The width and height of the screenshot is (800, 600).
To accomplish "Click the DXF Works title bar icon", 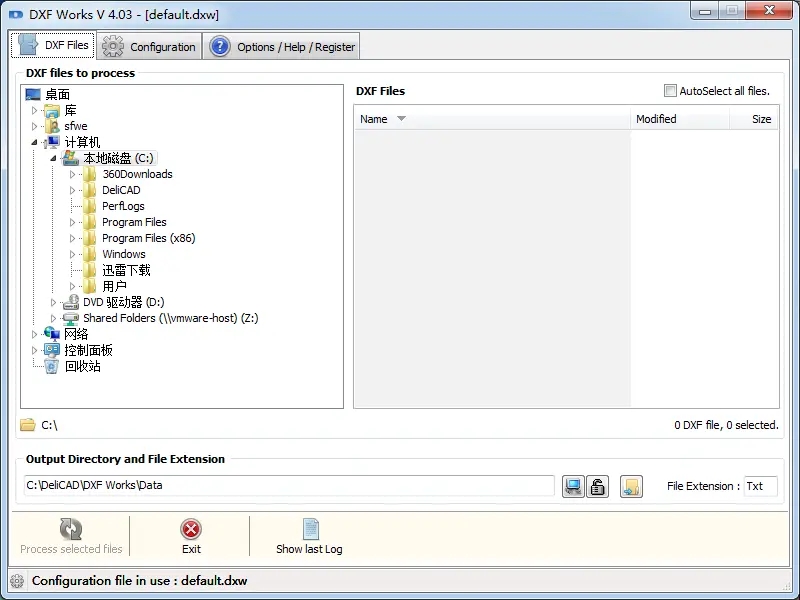I will tap(16, 14).
